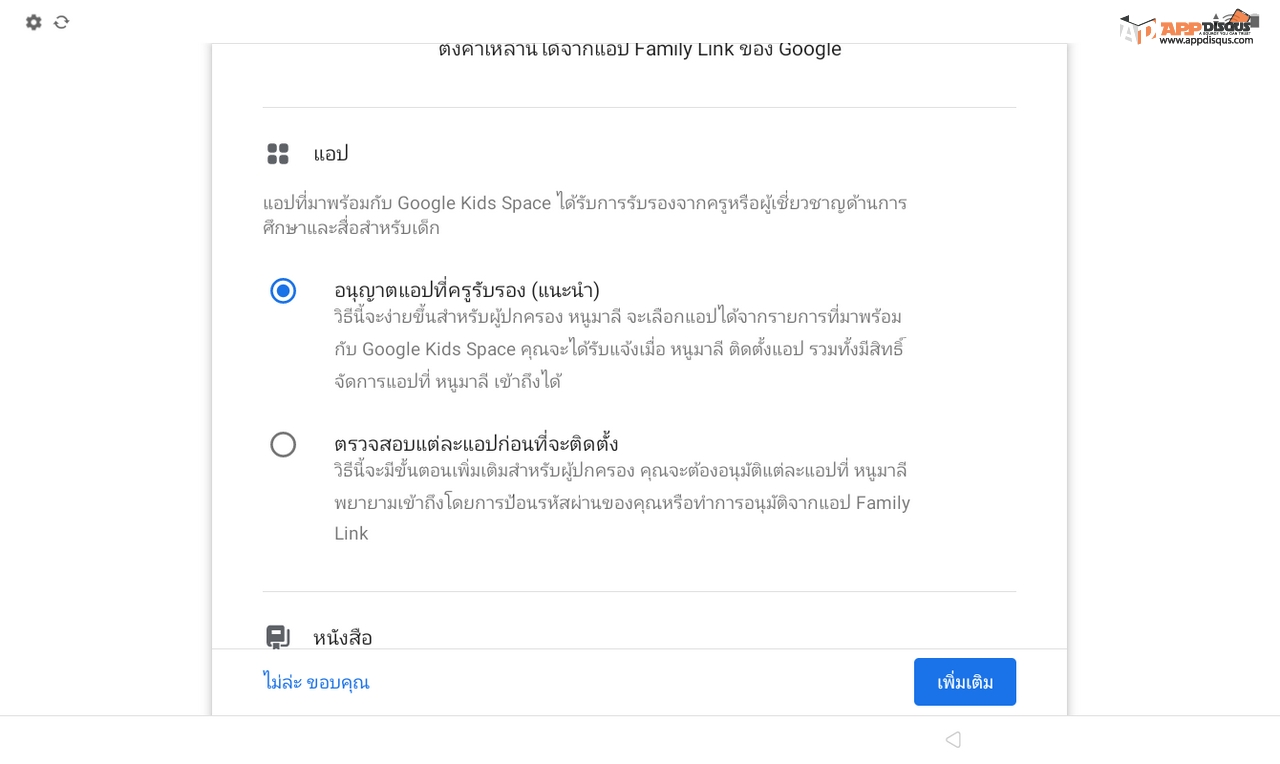Screen dimensions: 1280x764
Task: Click the แอป section heading
Action: click(331, 154)
